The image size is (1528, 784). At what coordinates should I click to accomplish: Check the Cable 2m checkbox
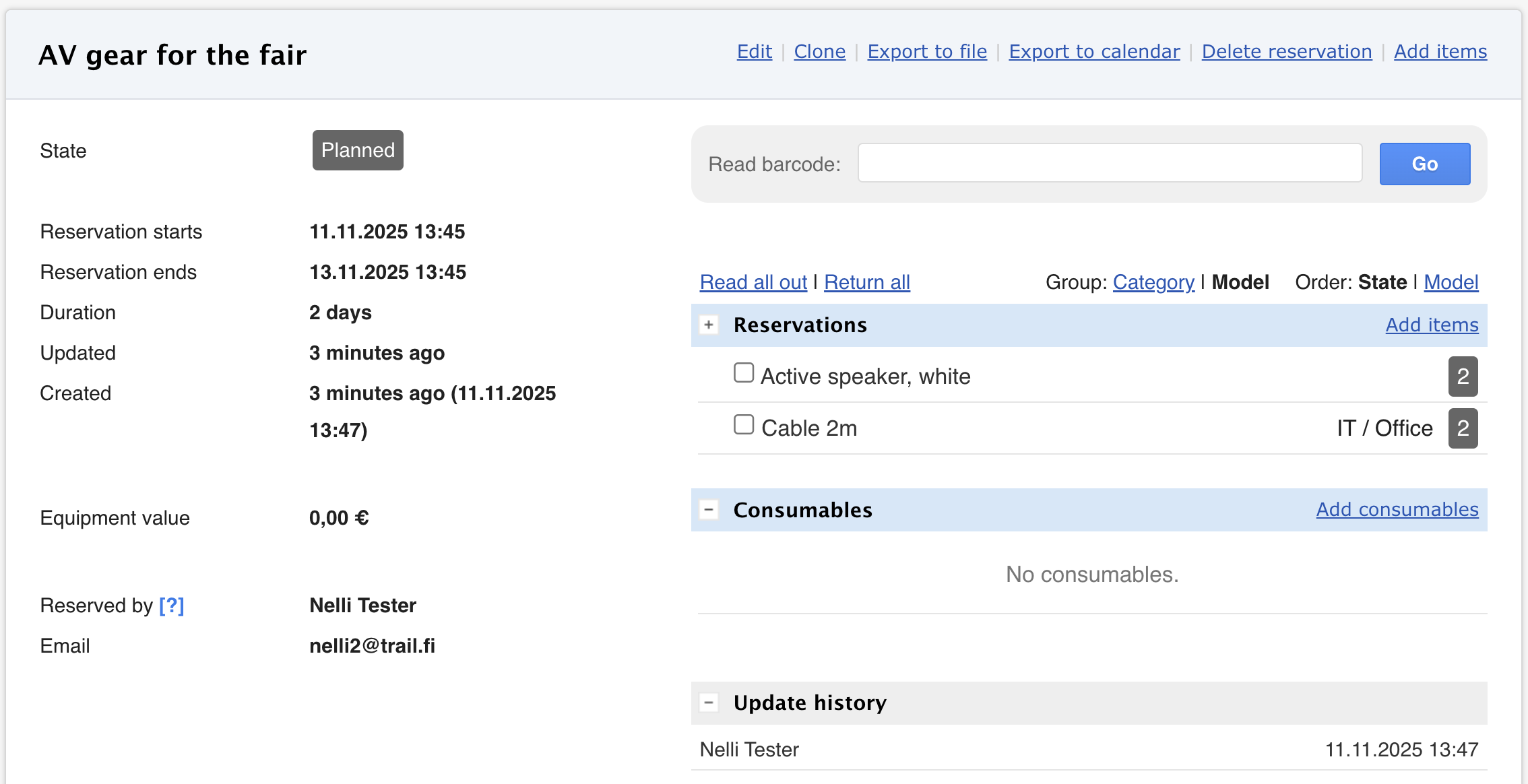pos(744,425)
